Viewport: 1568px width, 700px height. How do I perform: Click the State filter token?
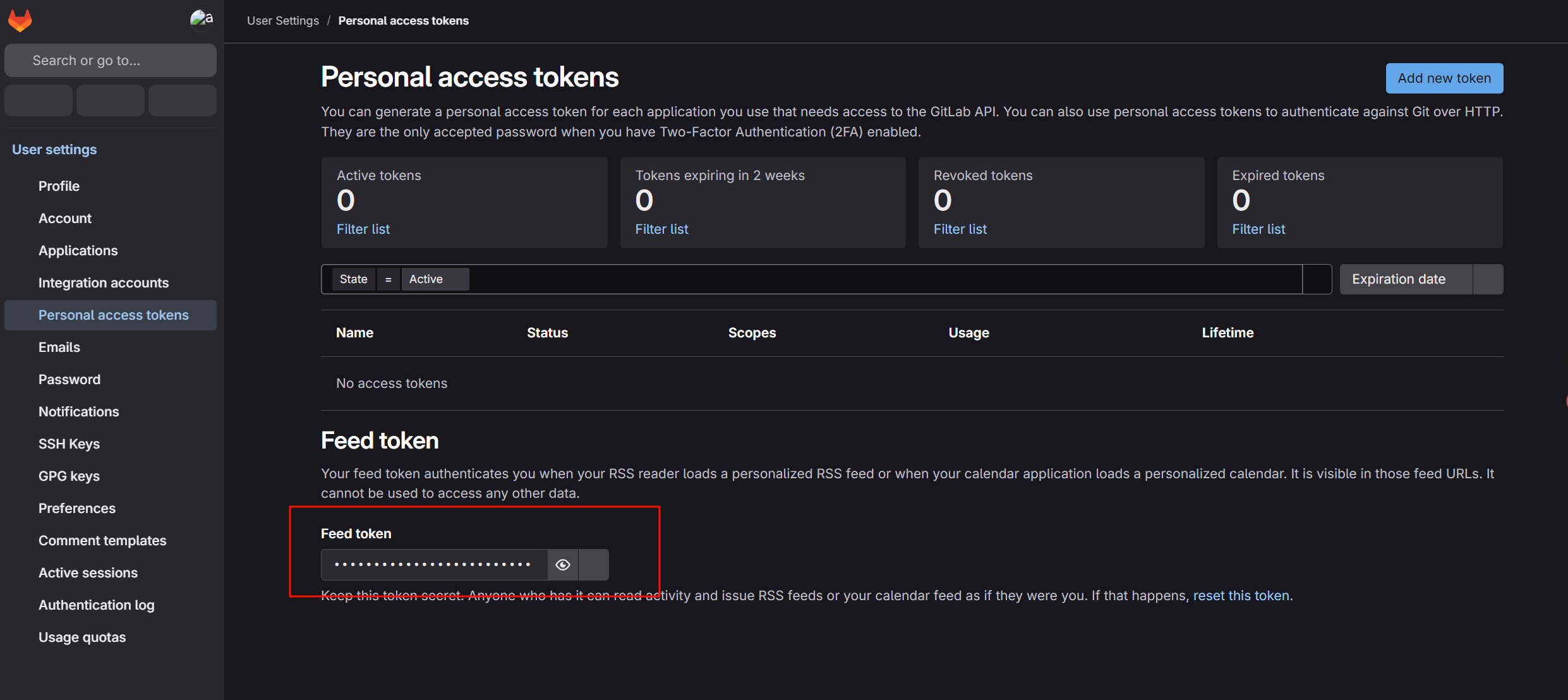click(353, 279)
